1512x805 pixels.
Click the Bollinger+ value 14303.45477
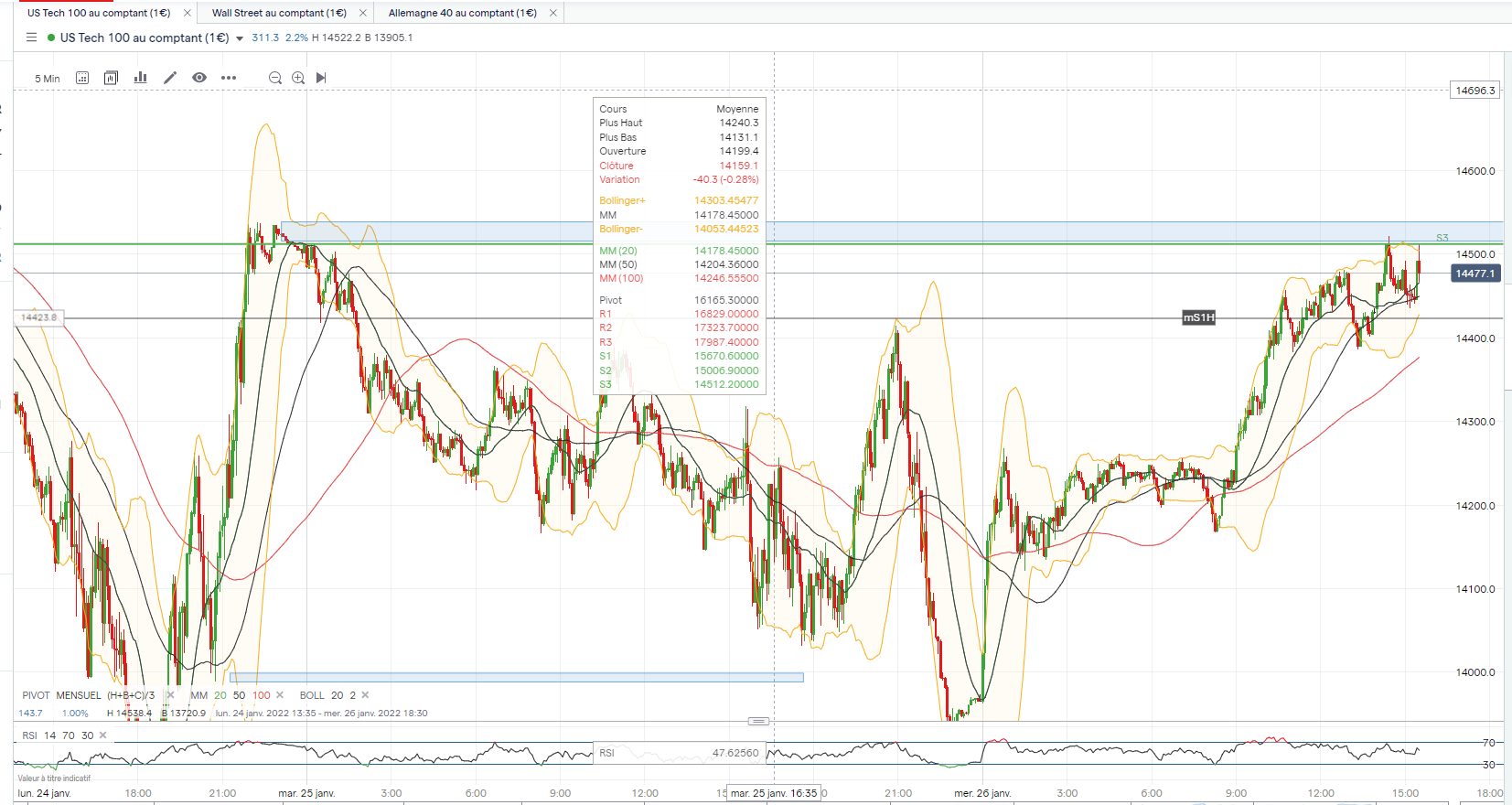coord(726,200)
